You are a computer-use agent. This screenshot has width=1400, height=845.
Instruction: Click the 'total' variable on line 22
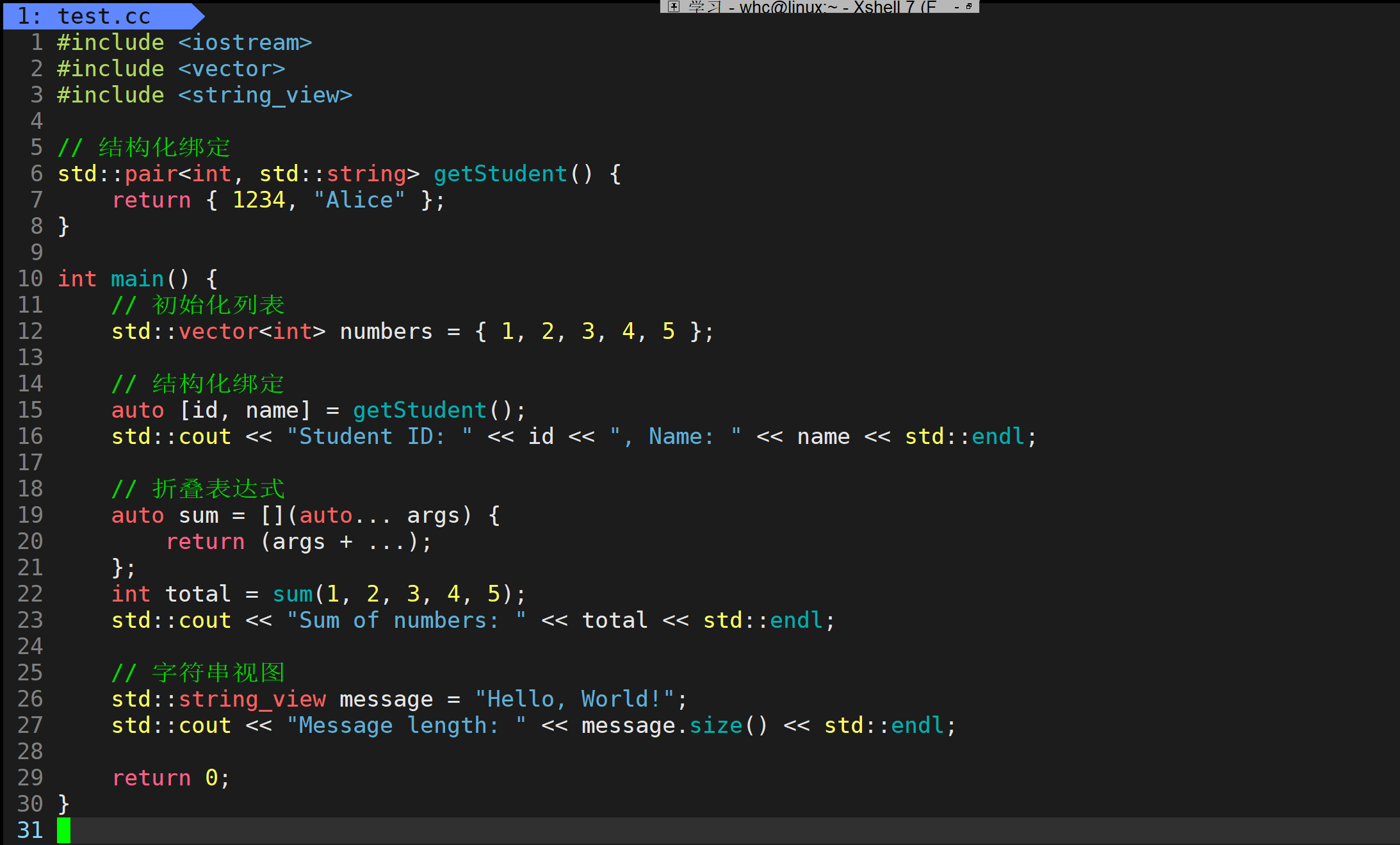pyautogui.click(x=198, y=594)
